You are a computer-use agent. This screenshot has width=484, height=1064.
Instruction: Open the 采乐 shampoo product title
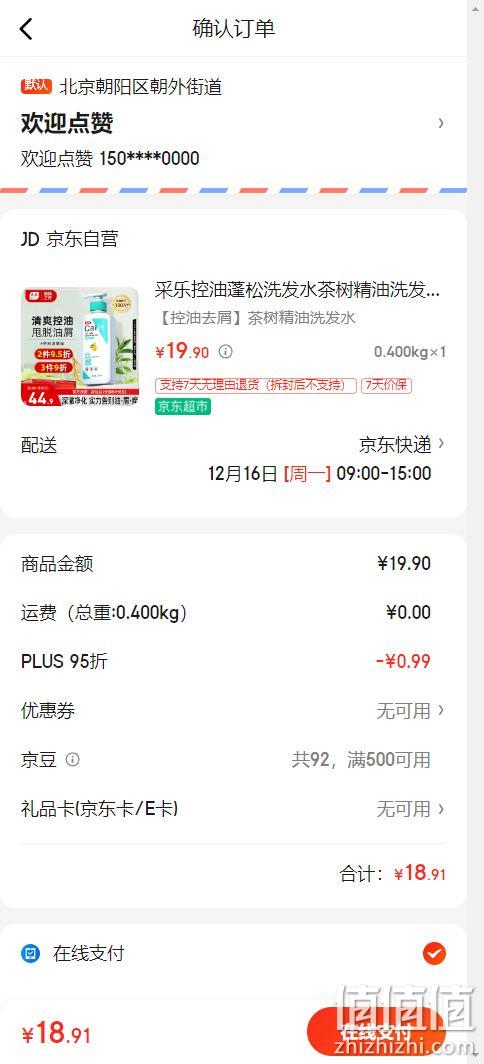[297, 290]
